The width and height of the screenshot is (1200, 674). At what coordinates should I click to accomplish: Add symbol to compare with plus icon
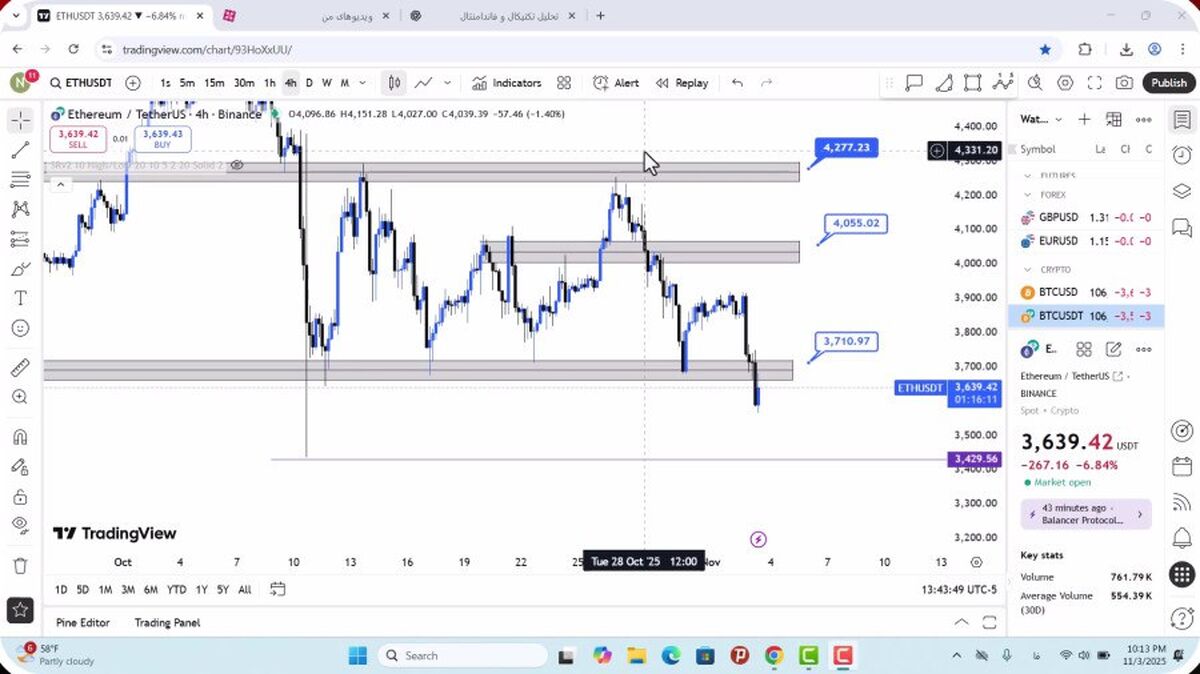tap(133, 83)
